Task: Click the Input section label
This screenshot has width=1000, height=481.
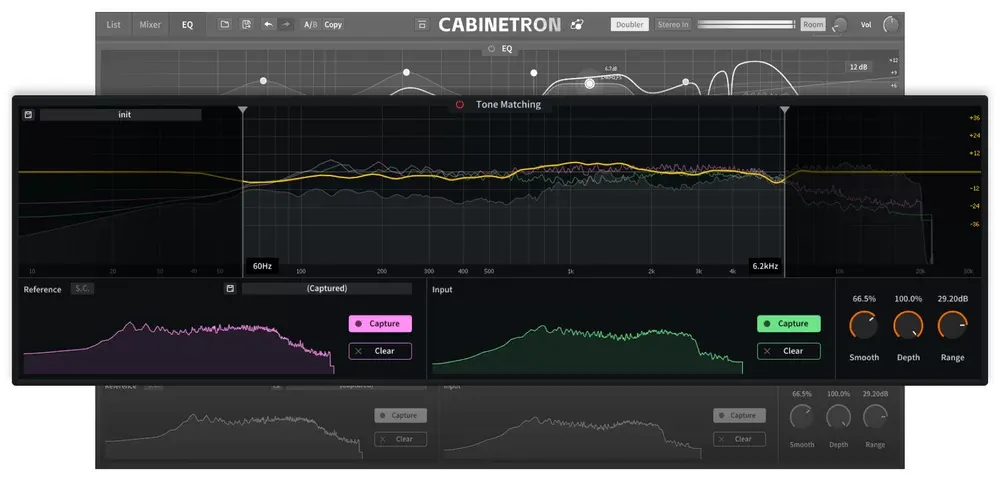Action: coord(442,290)
